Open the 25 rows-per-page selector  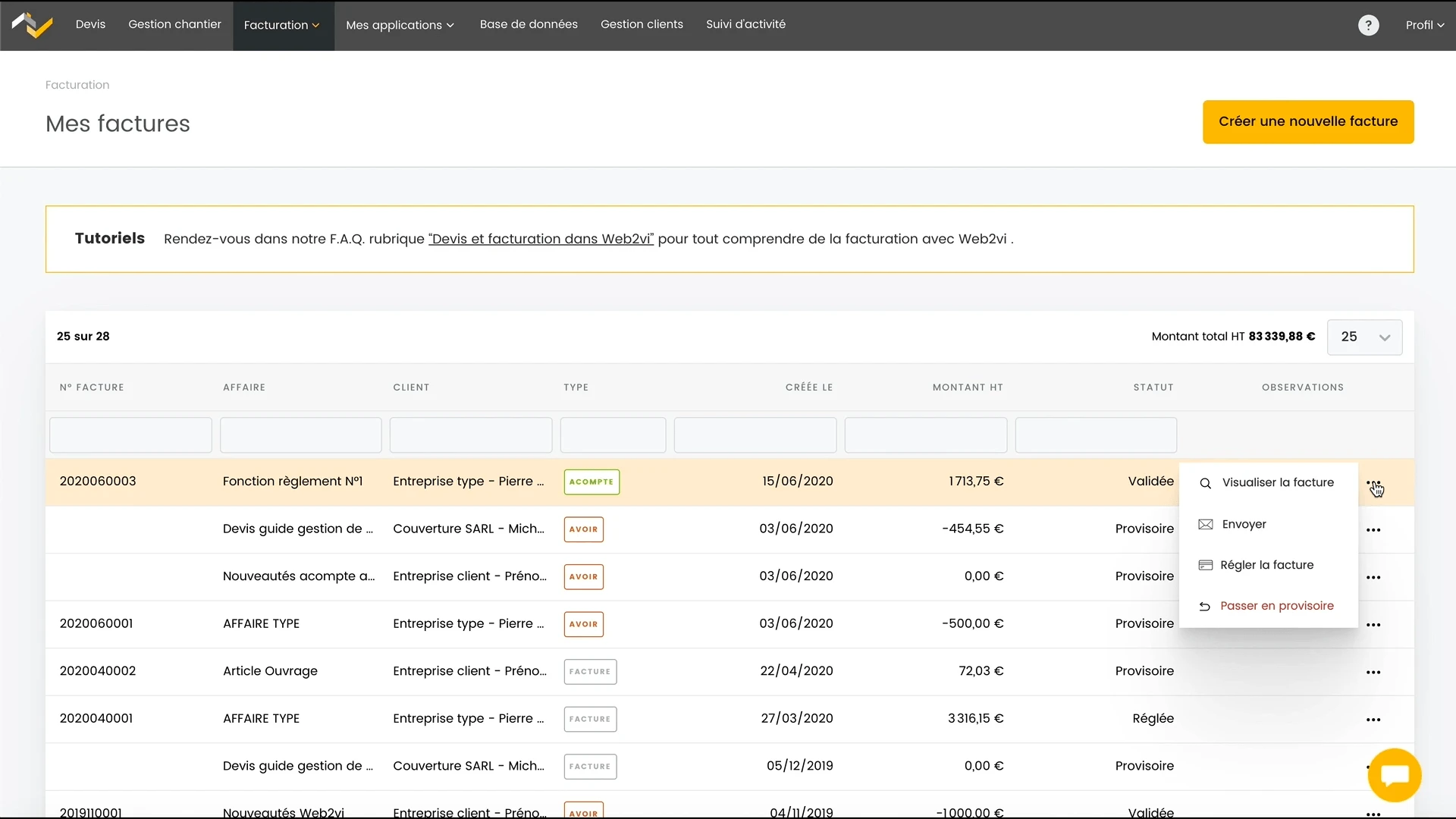pyautogui.click(x=1363, y=337)
